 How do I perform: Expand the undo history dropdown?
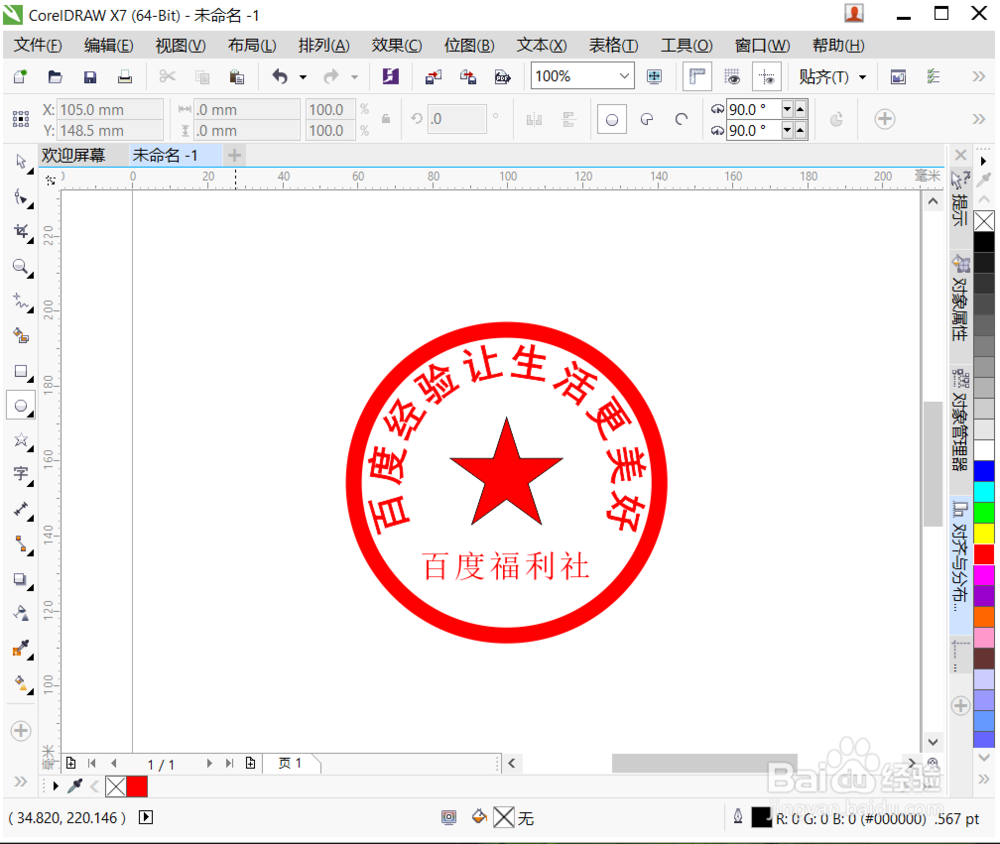pyautogui.click(x=304, y=77)
